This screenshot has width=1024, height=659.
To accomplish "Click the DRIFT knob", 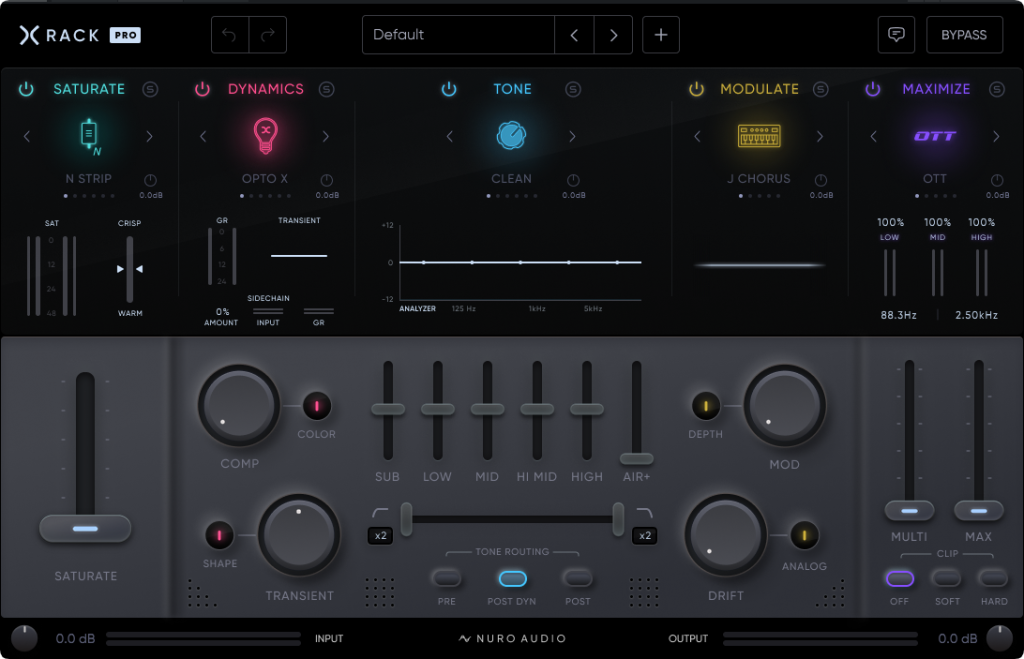I will pyautogui.click(x=725, y=534).
